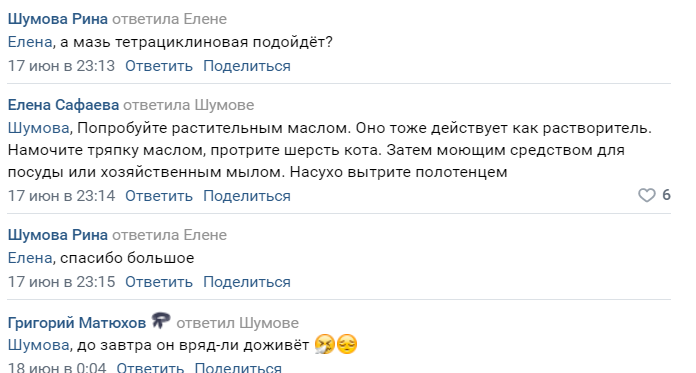
Task: Like Elena Safaeva's comment with heart icon
Action: tap(647, 195)
